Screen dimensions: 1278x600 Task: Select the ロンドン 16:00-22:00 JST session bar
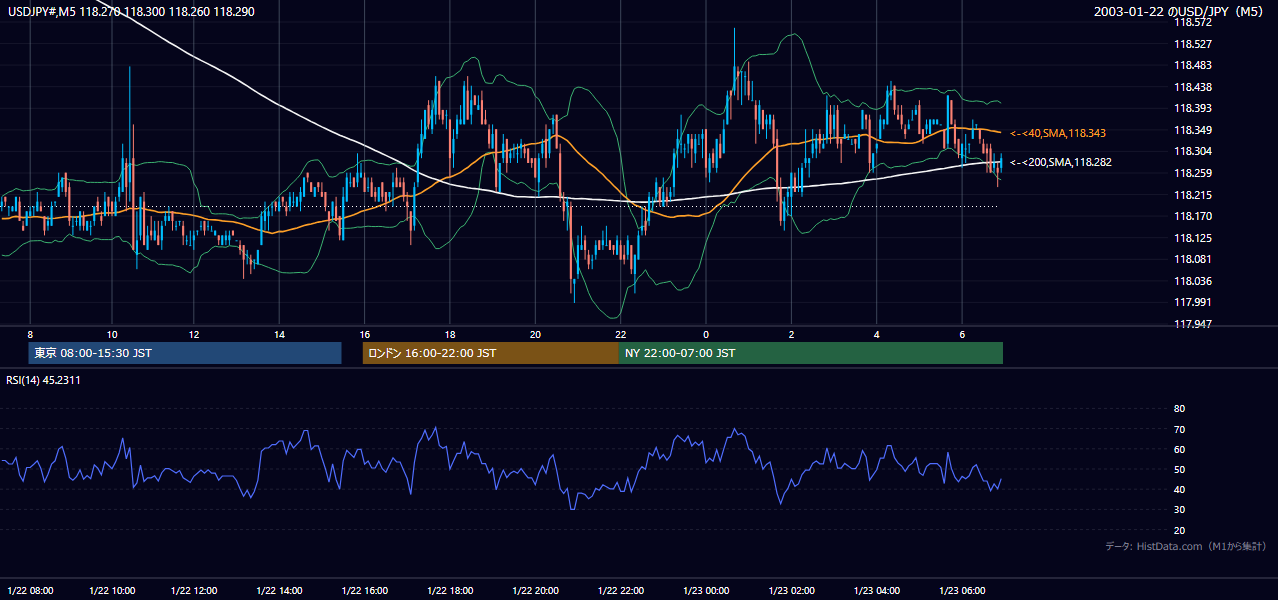(x=490, y=353)
